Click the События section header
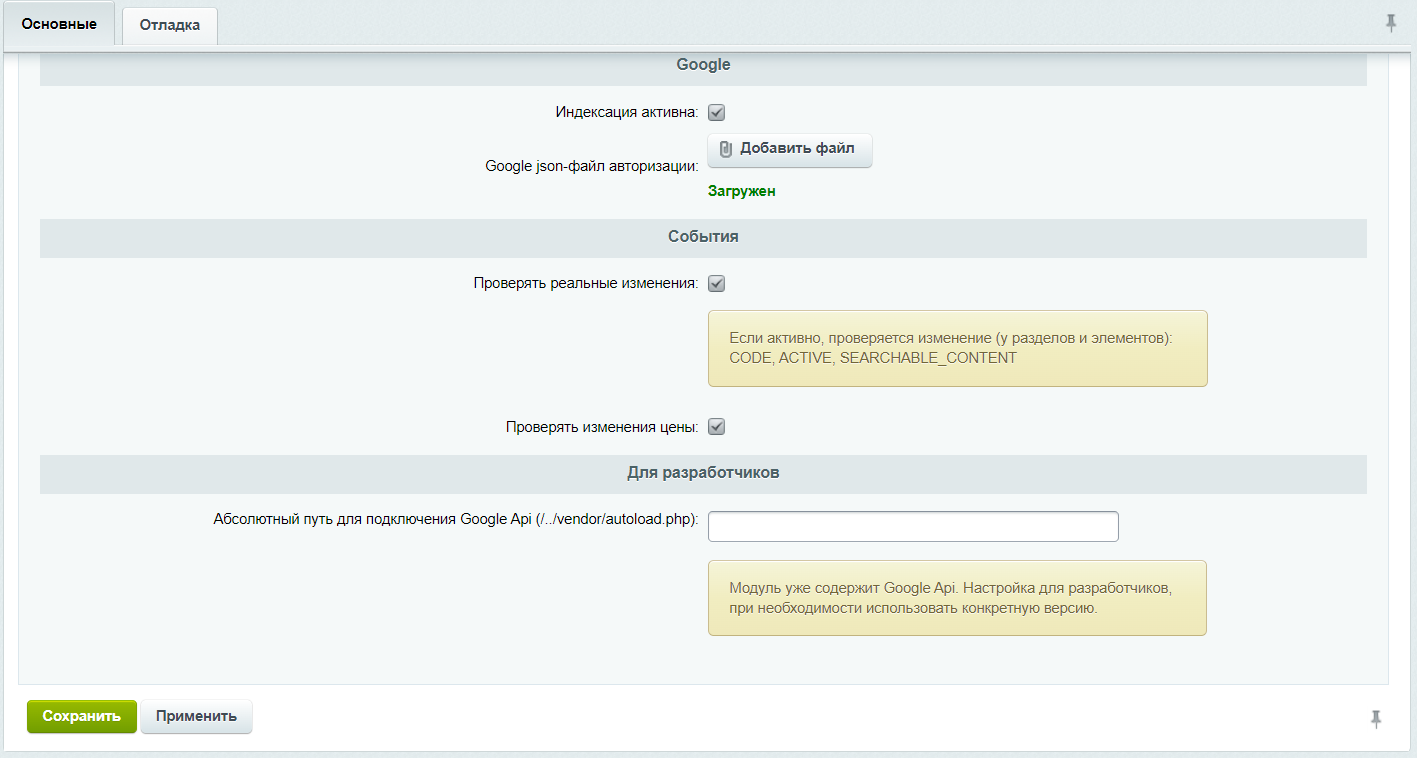 coord(703,238)
